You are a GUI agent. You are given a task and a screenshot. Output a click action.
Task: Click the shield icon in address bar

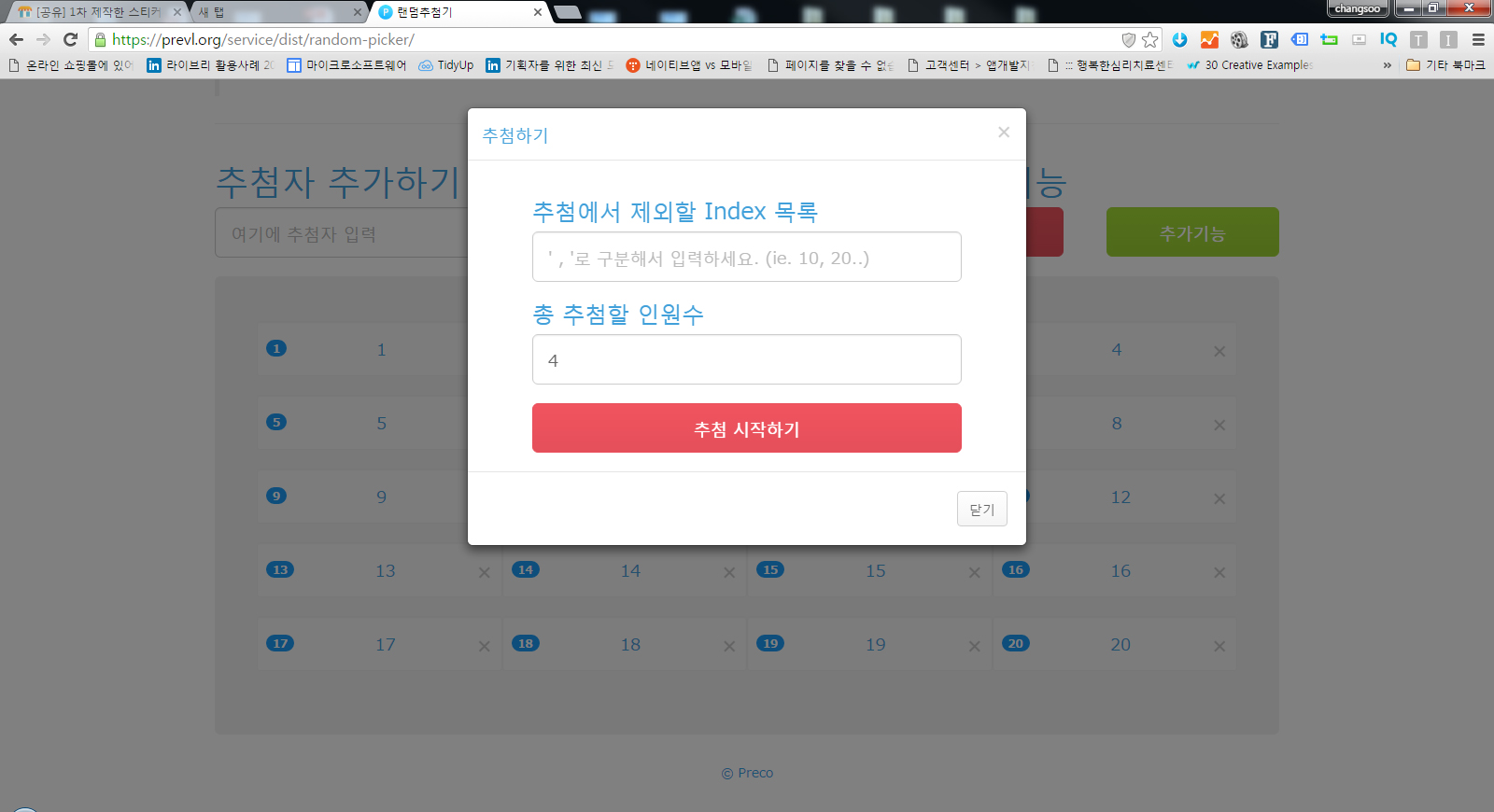click(x=1128, y=39)
